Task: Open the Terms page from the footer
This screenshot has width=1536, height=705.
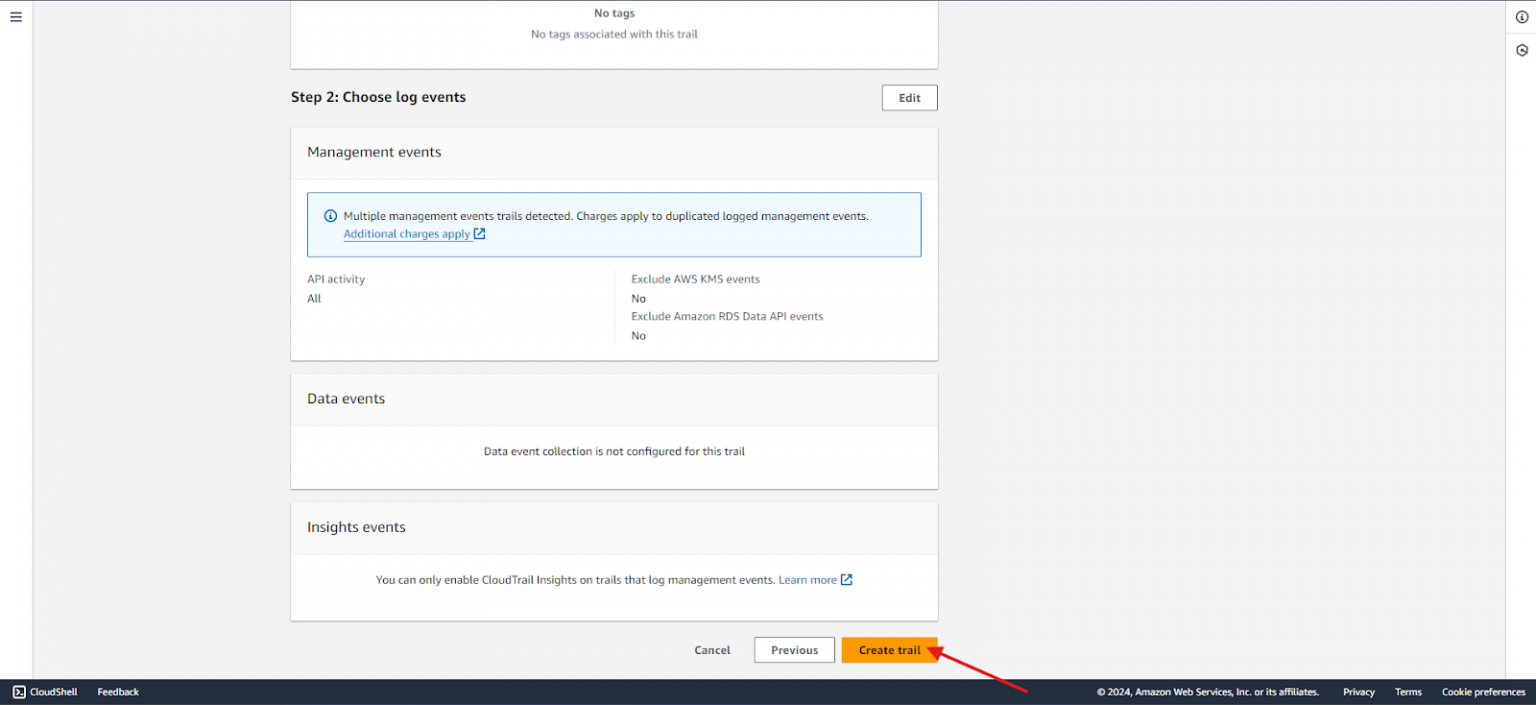Action: pos(1407,691)
